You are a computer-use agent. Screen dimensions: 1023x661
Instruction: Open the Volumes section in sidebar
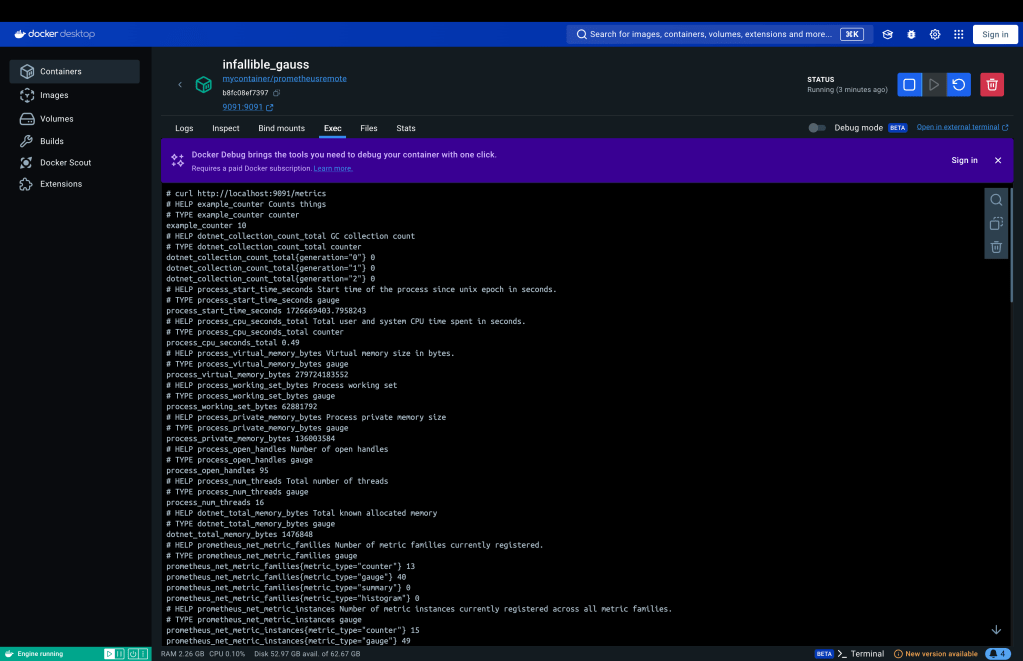click(x=74, y=119)
